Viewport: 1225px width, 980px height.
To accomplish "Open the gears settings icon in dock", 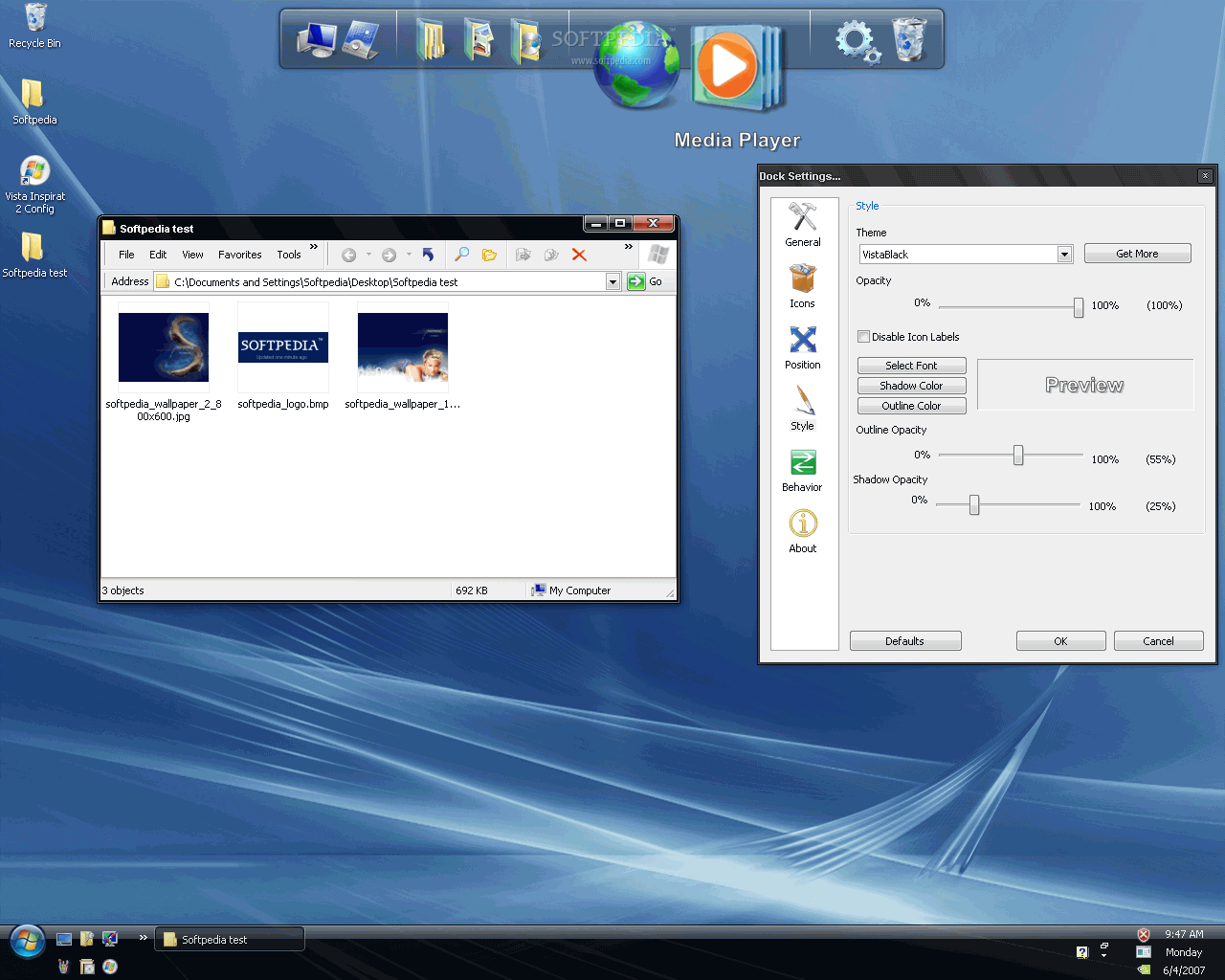I will click(857, 42).
